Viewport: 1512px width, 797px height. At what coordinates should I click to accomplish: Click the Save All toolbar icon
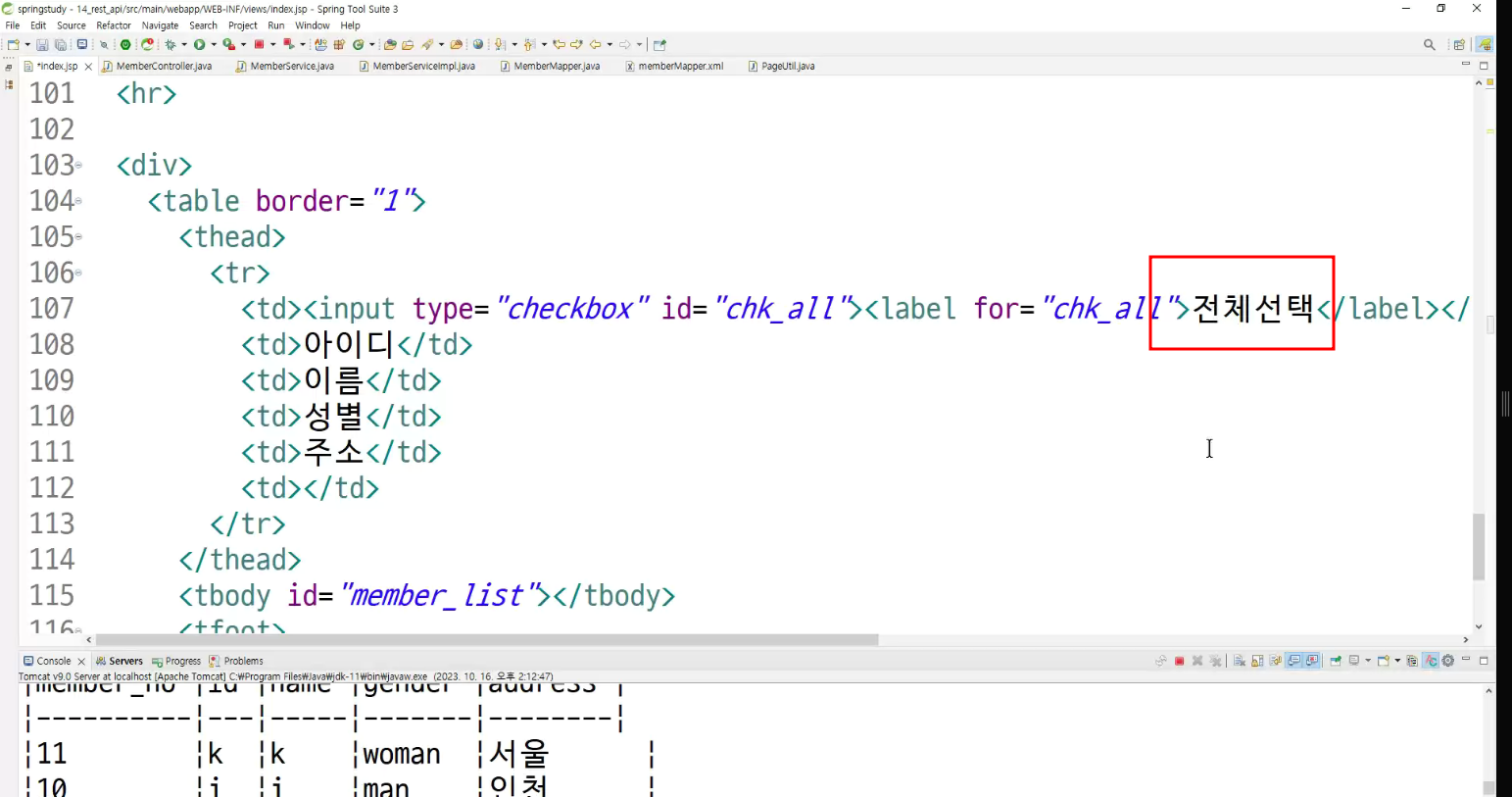tap(60, 45)
